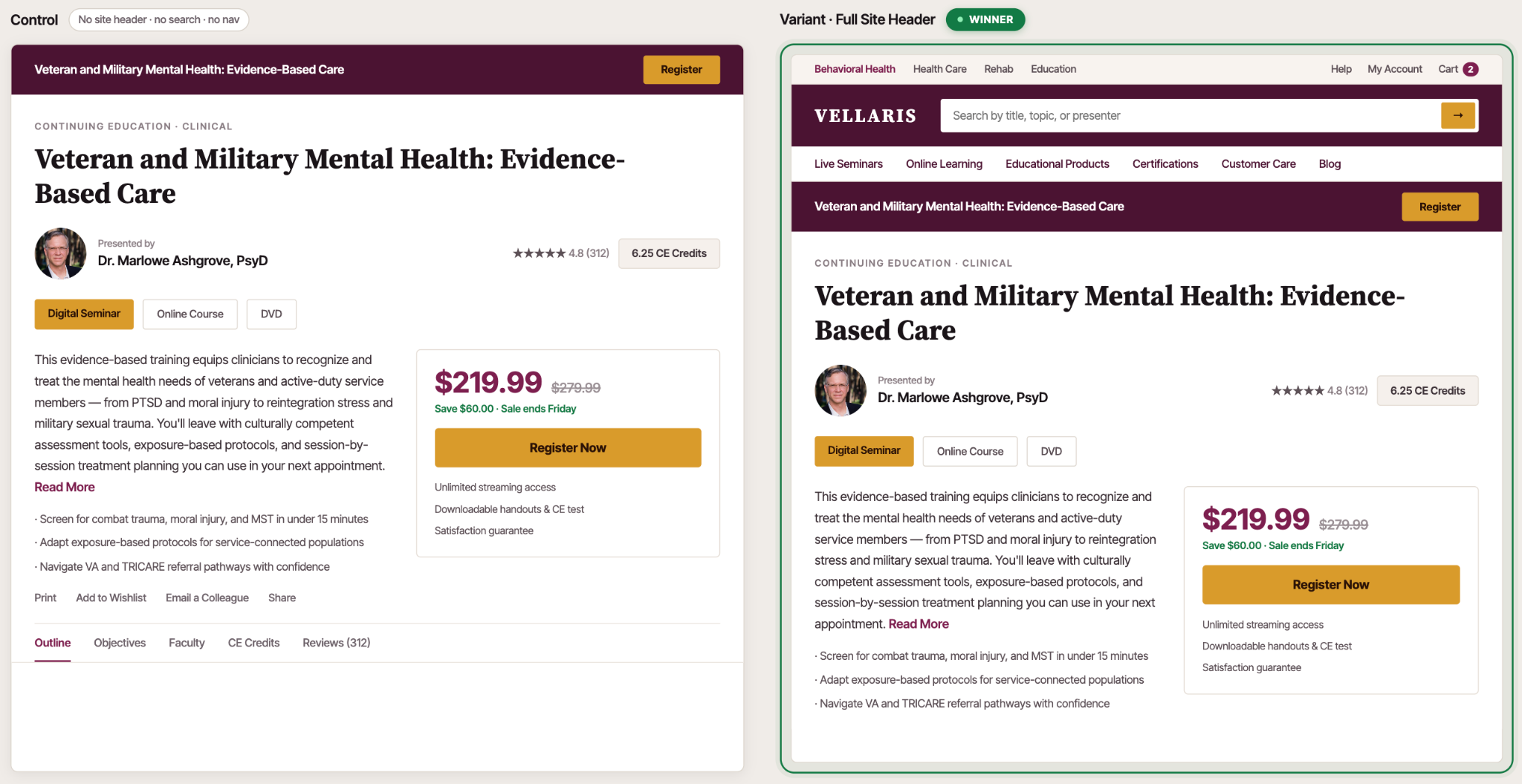Switch to the Objectives tab
Image resolution: width=1522 pixels, height=784 pixels.
(120, 643)
